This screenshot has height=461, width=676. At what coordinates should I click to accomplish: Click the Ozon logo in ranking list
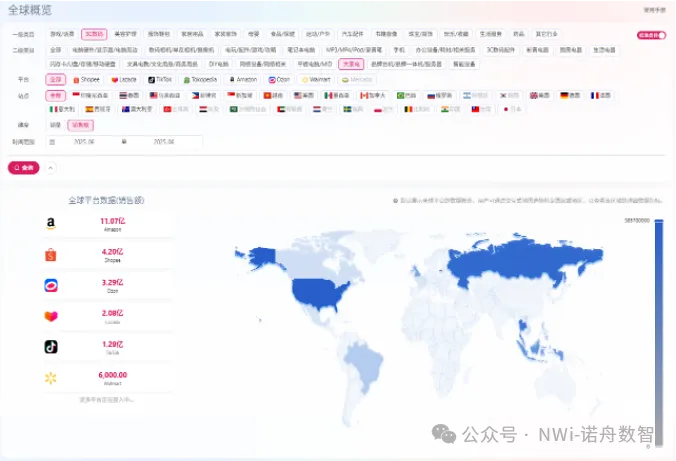pos(50,286)
